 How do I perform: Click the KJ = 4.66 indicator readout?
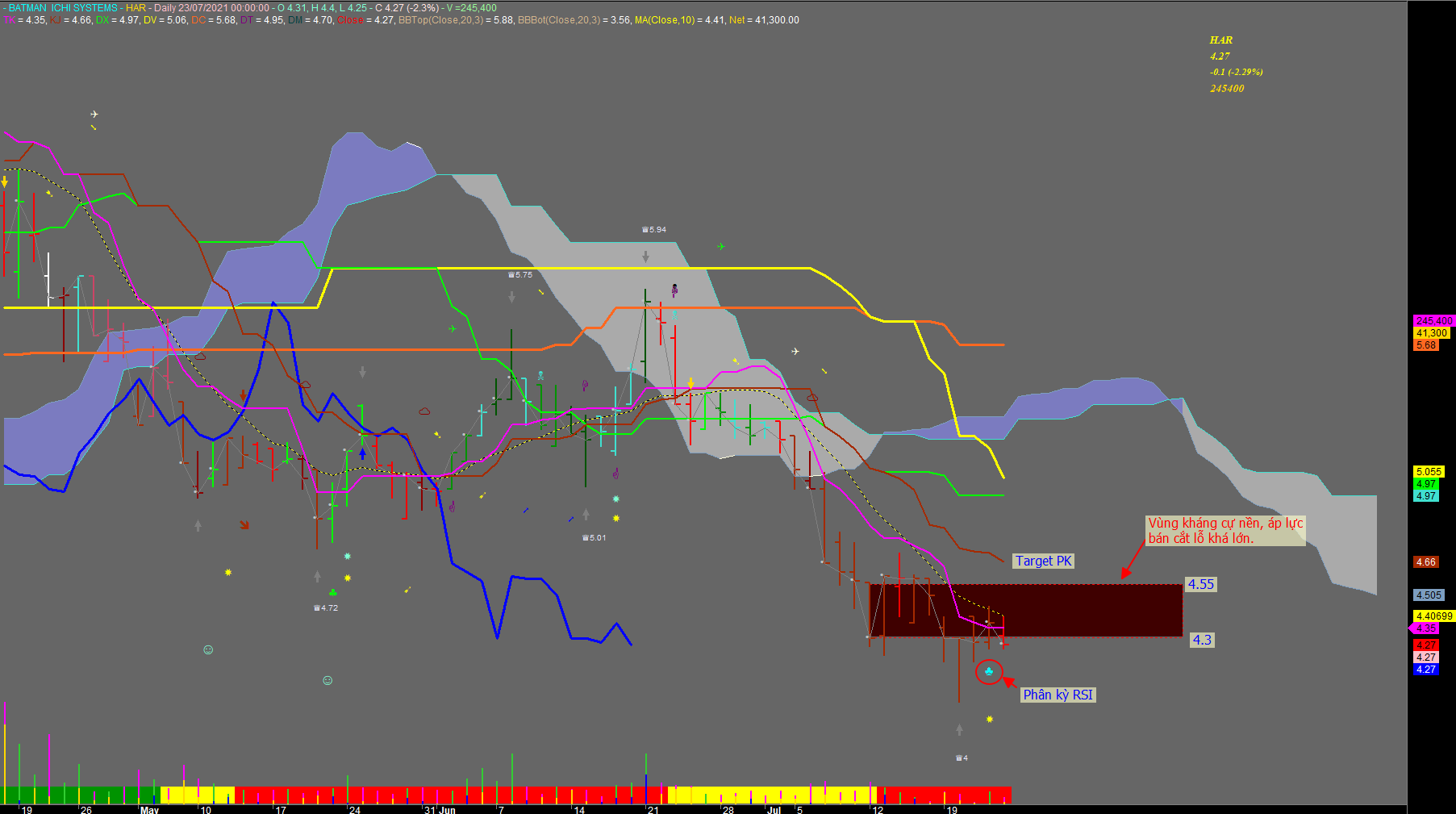[x=71, y=20]
